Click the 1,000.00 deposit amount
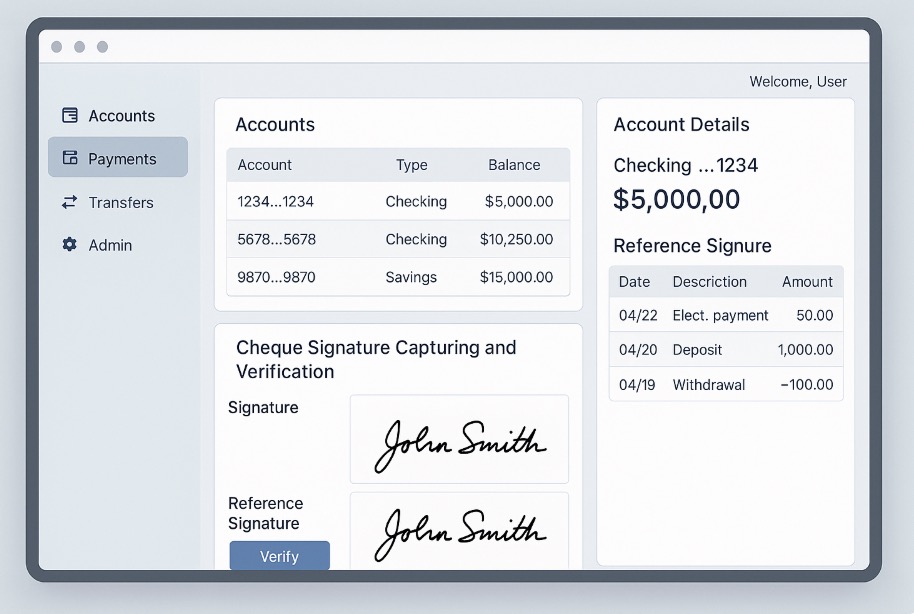Image resolution: width=914 pixels, height=614 pixels. tap(806, 350)
